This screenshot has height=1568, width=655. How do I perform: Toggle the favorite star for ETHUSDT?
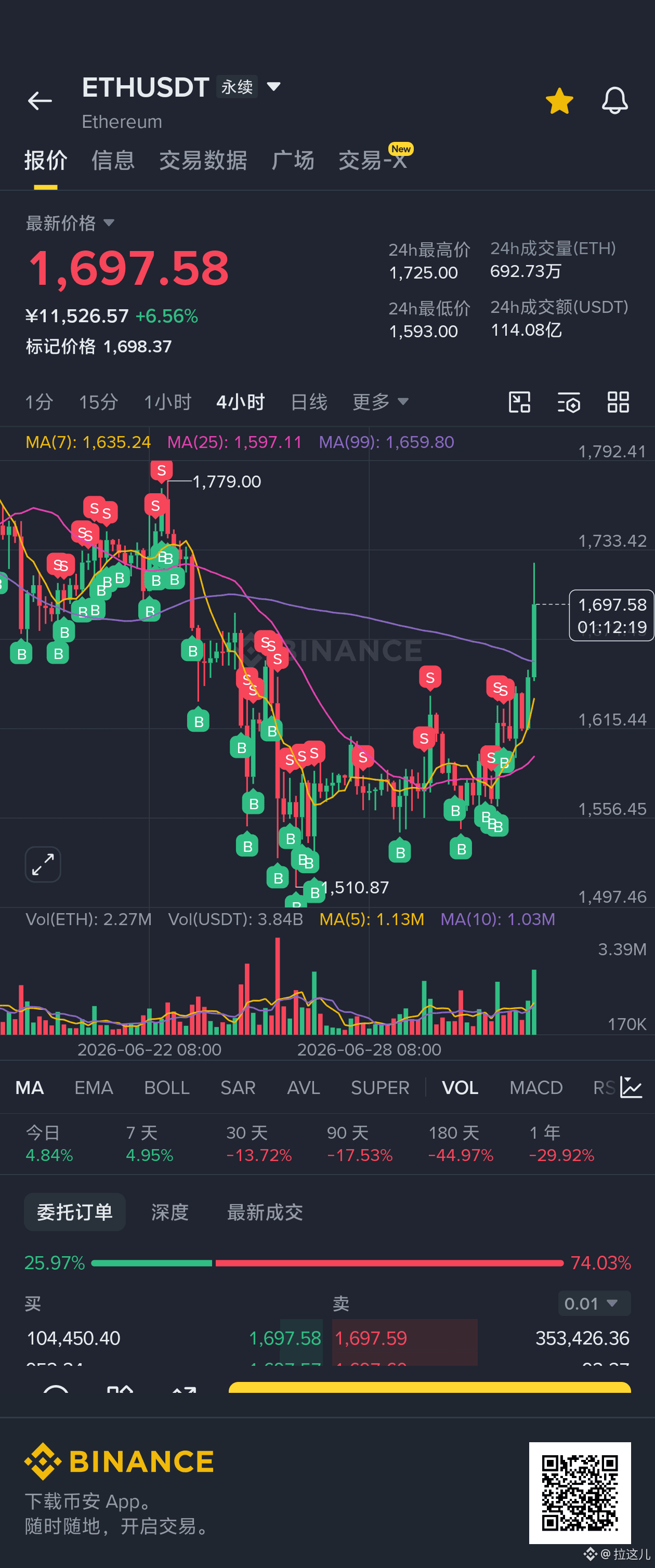click(x=559, y=101)
